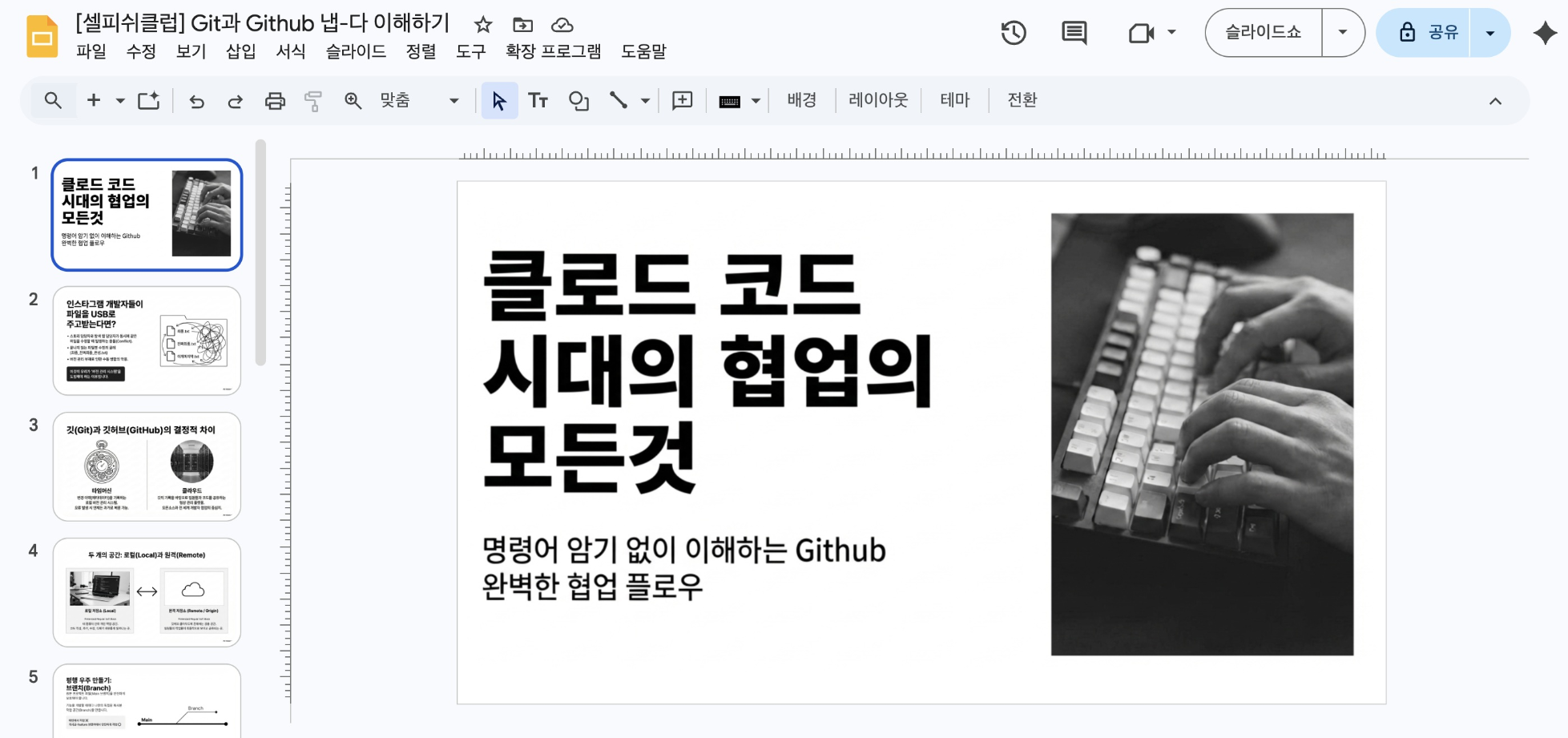Viewport: 1568px width, 738px height.
Task: Open the shapes tool
Action: pyautogui.click(x=578, y=101)
